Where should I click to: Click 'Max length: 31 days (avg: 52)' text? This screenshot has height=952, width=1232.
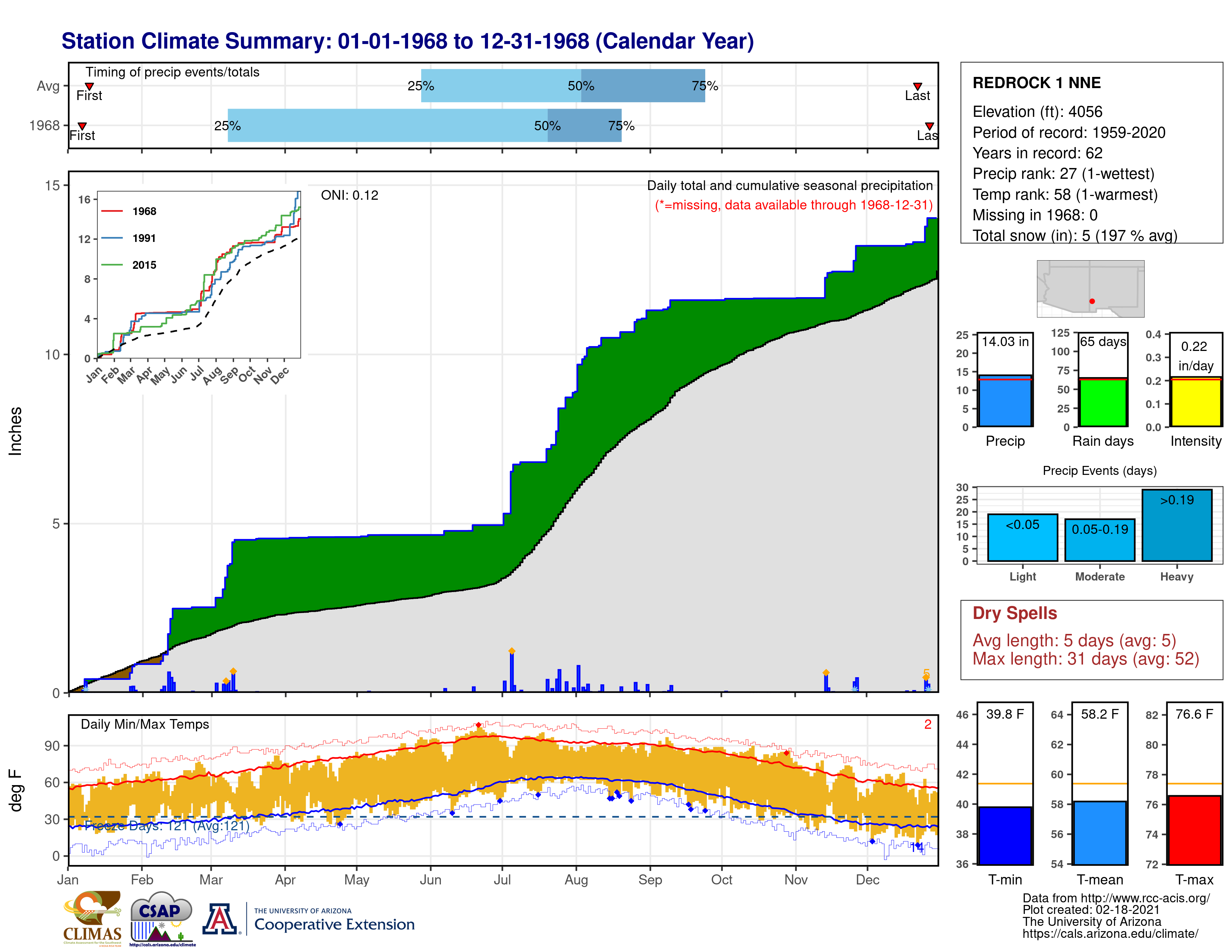click(1085, 659)
